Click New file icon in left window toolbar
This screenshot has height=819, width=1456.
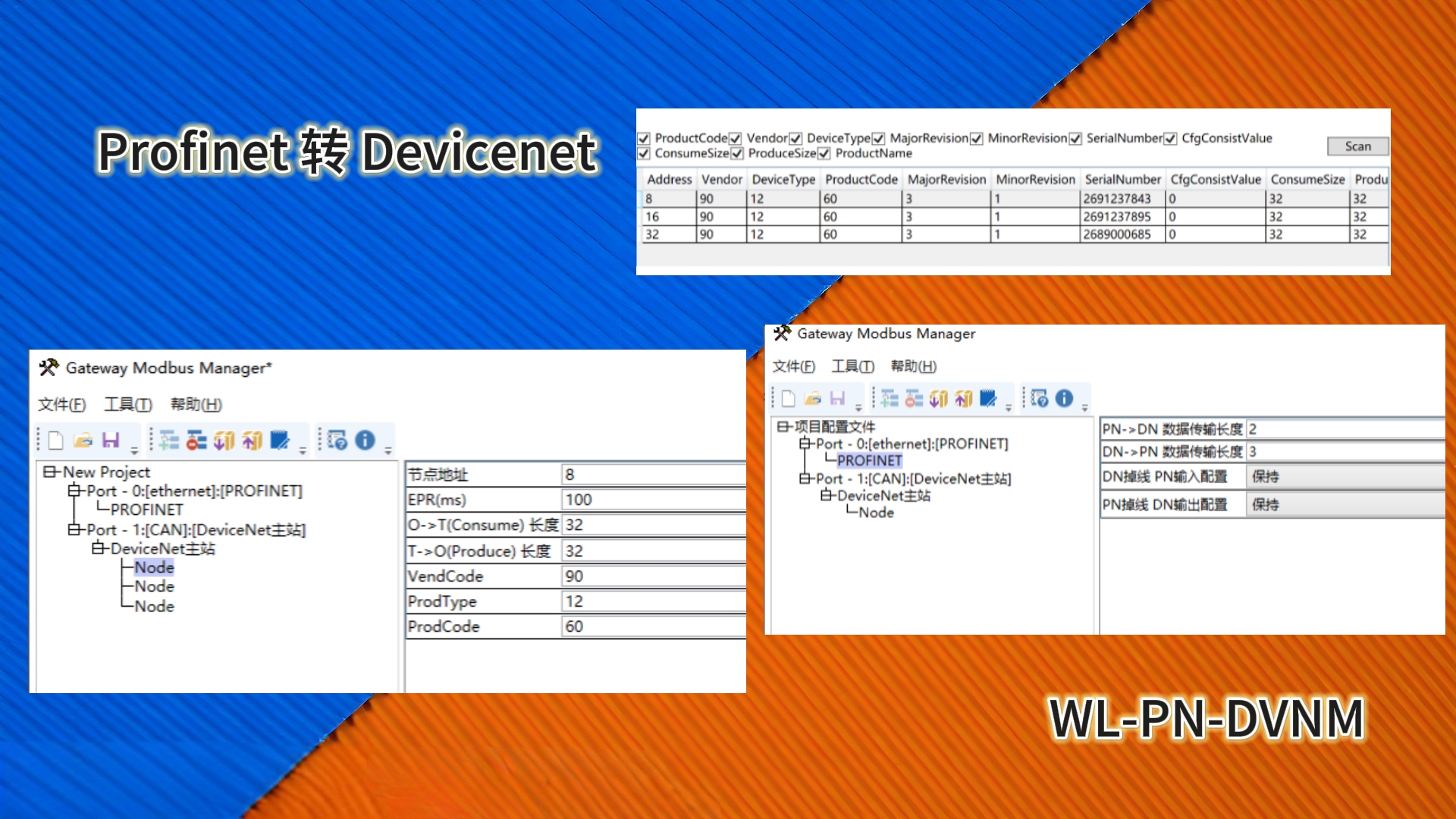pyautogui.click(x=55, y=441)
